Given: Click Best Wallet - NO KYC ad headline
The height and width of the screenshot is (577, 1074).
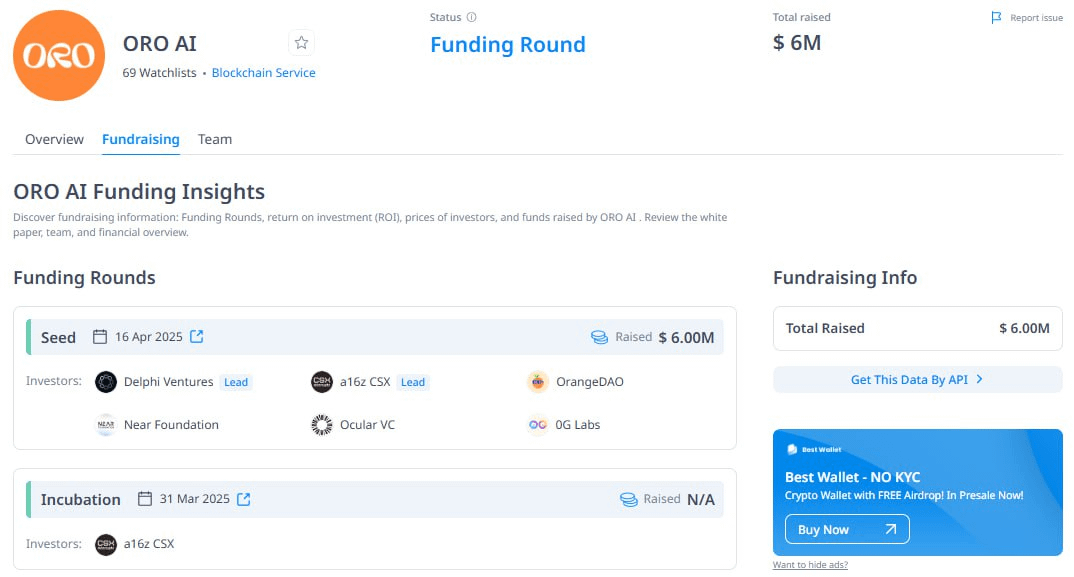Looking at the screenshot, I should (852, 477).
